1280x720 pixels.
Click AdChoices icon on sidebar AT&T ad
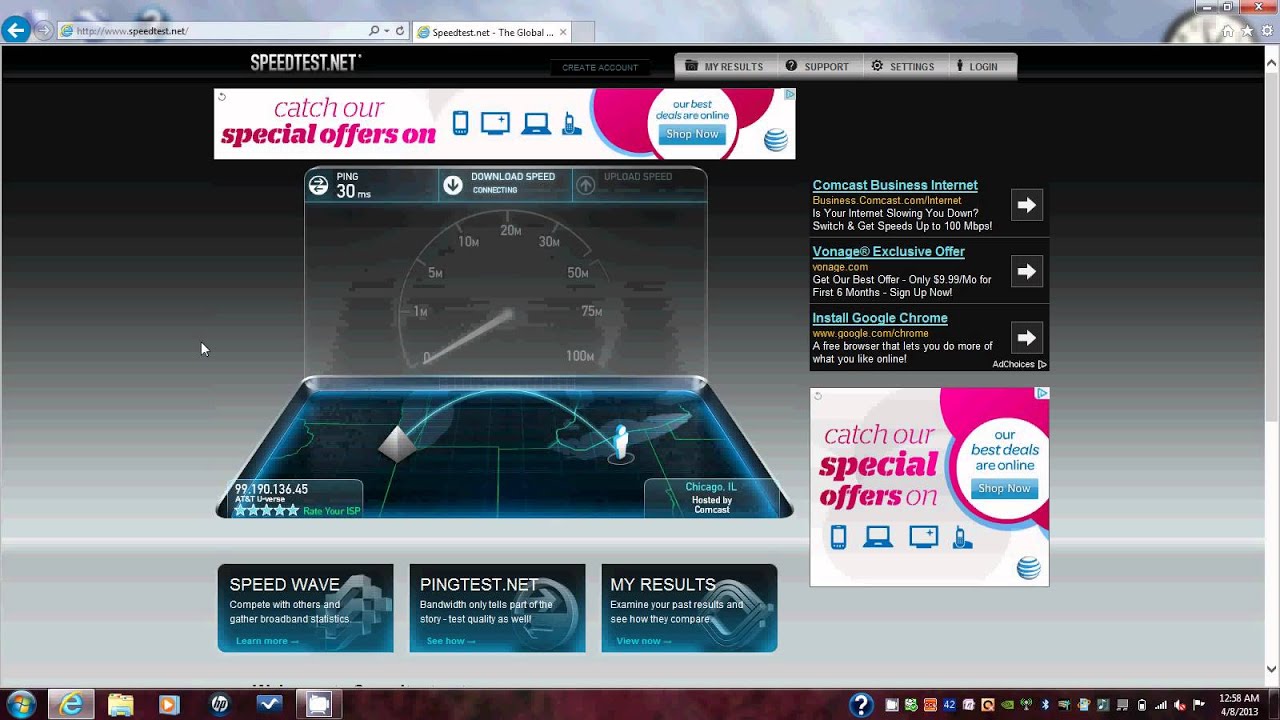coord(1041,394)
